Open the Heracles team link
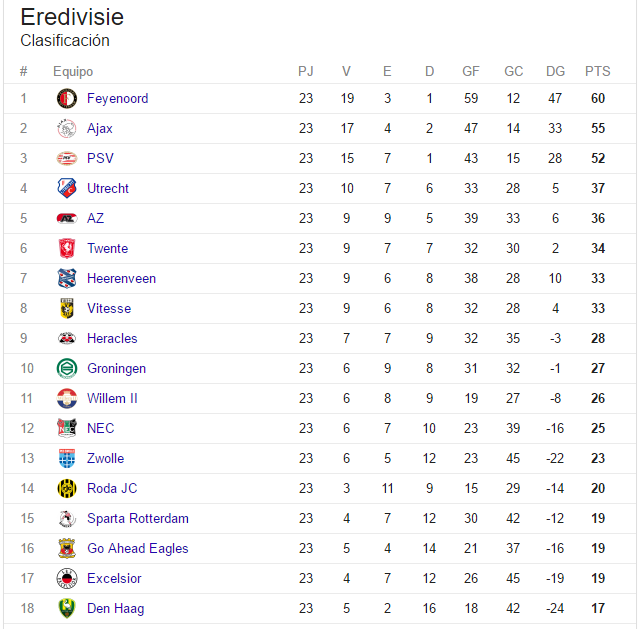This screenshot has height=629, width=642. (x=112, y=338)
